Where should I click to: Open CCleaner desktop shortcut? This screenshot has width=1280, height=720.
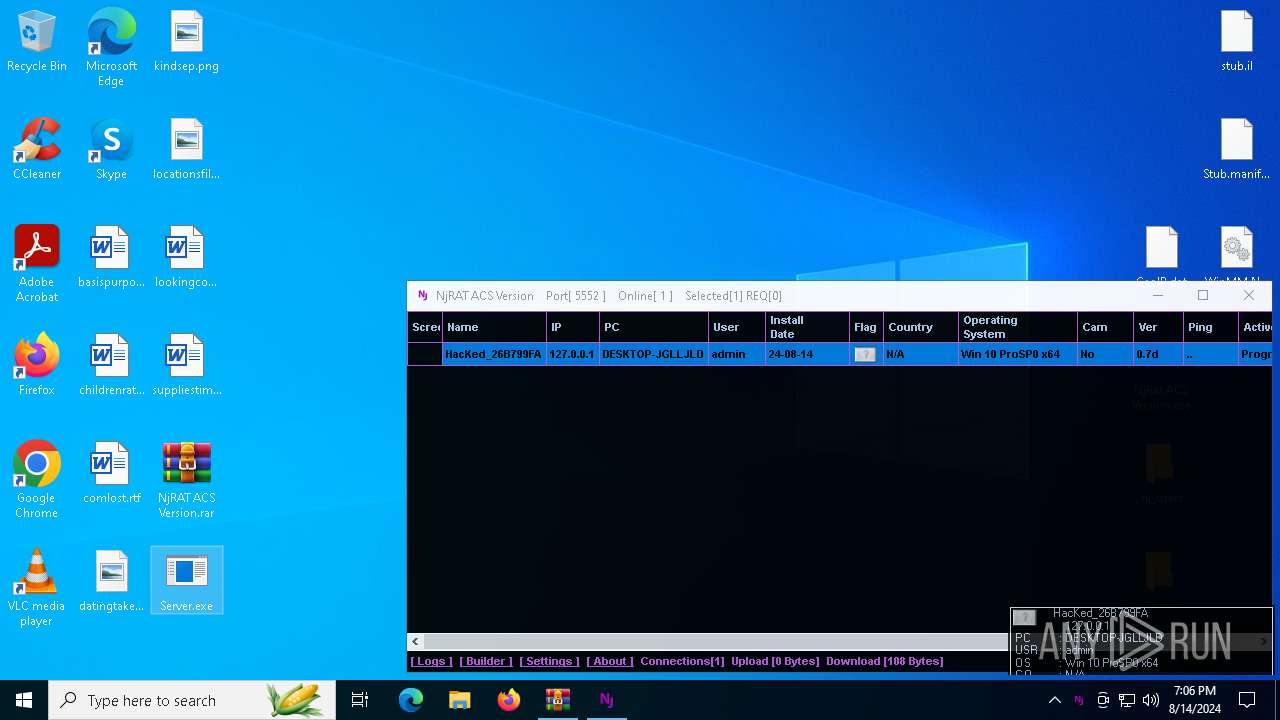coord(37,149)
